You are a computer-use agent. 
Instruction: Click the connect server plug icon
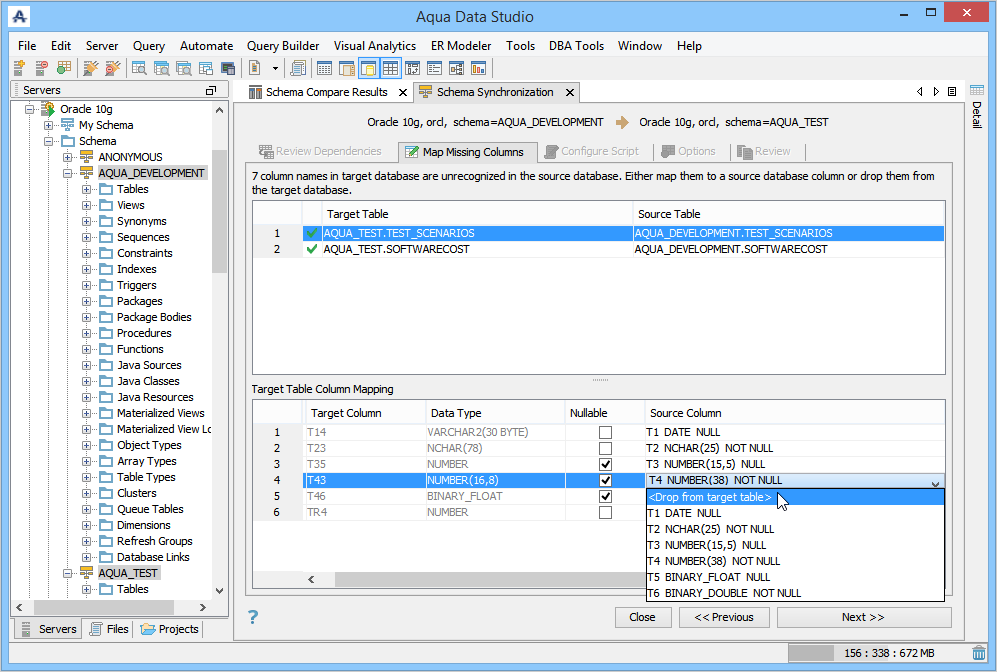tap(91, 67)
